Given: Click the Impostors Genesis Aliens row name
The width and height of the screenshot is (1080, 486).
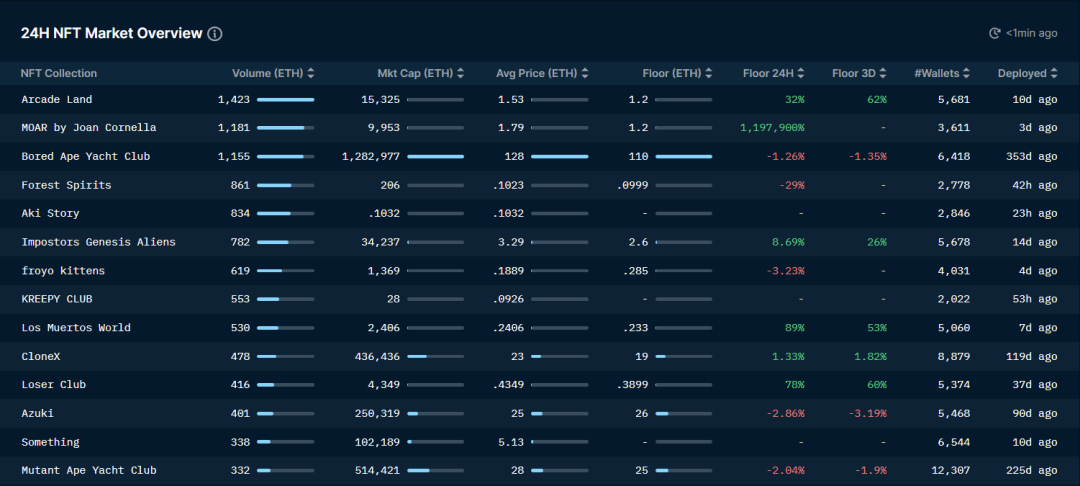Looking at the screenshot, I should 98,242.
